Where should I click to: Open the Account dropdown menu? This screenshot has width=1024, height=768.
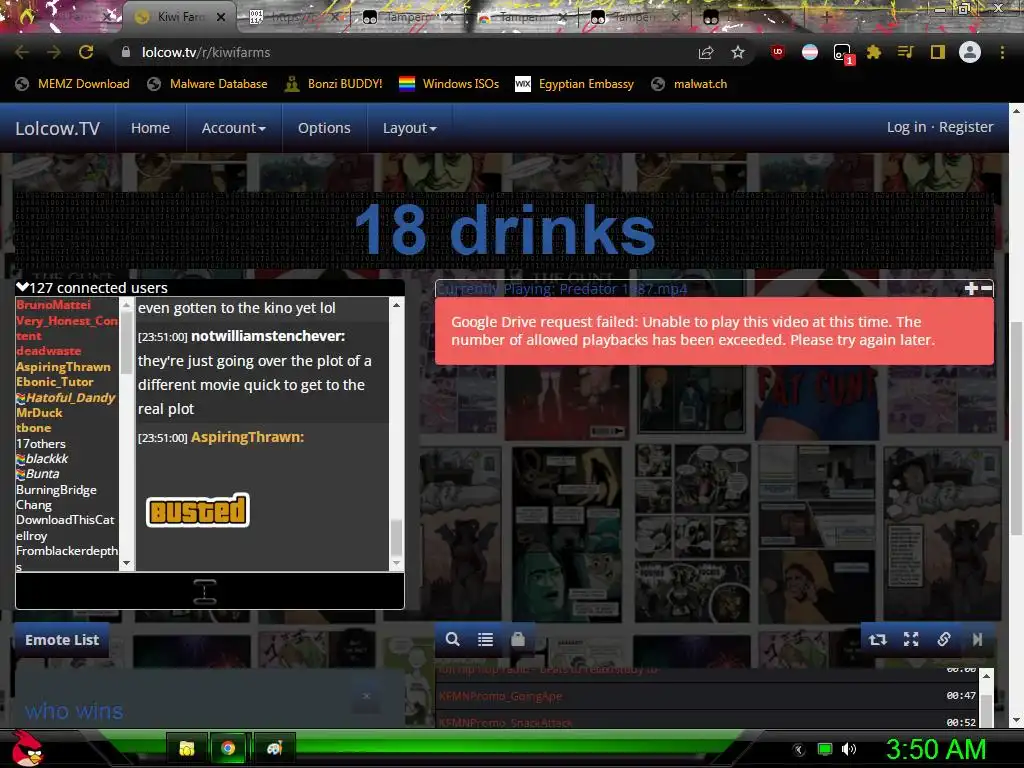click(233, 128)
